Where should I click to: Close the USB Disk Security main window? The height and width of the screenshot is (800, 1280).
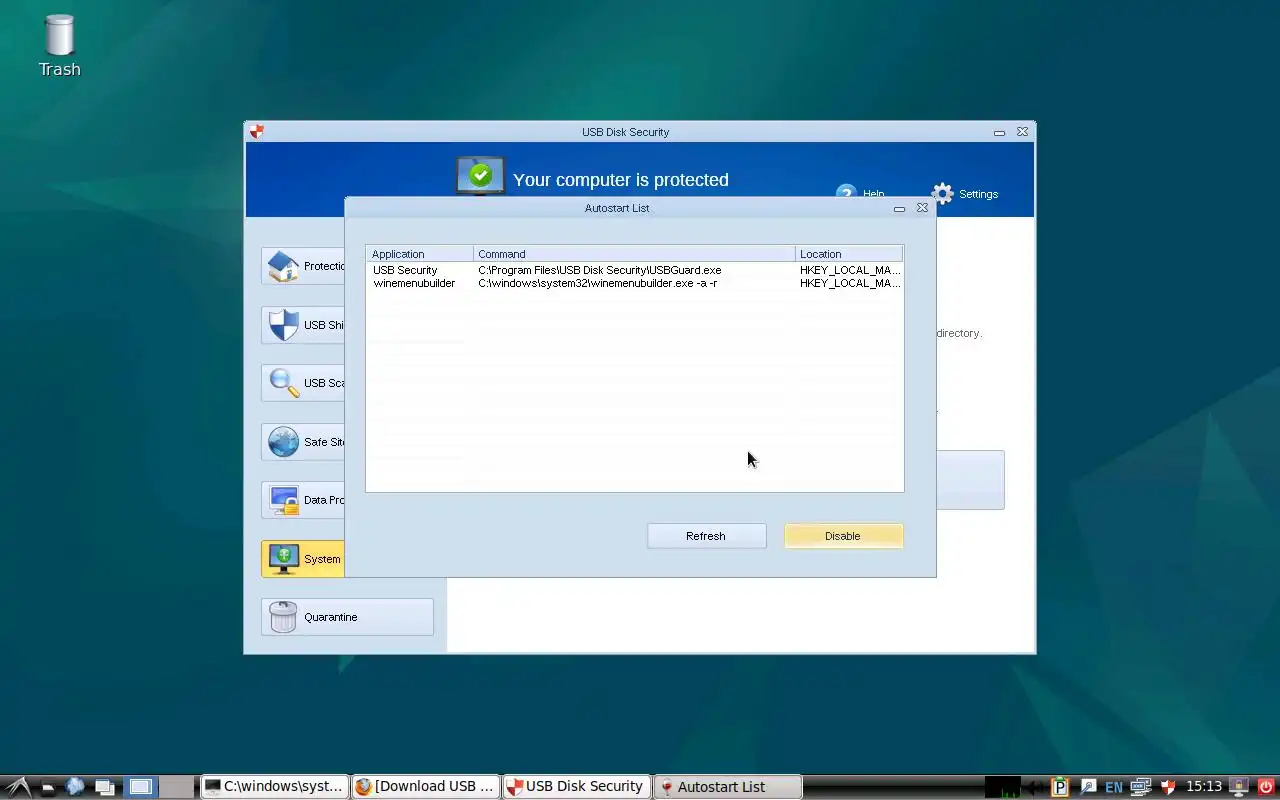pyautogui.click(x=1022, y=132)
